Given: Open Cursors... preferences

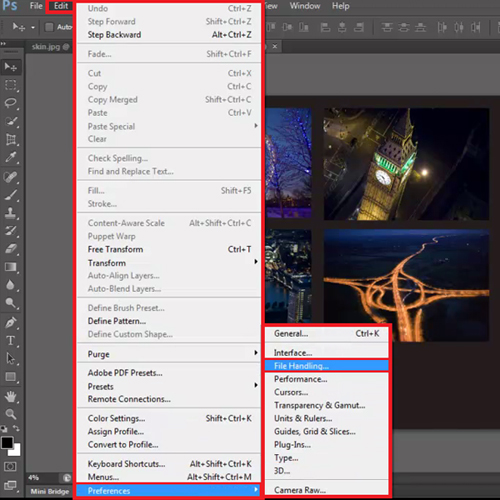Looking at the screenshot, I should coord(327,392).
